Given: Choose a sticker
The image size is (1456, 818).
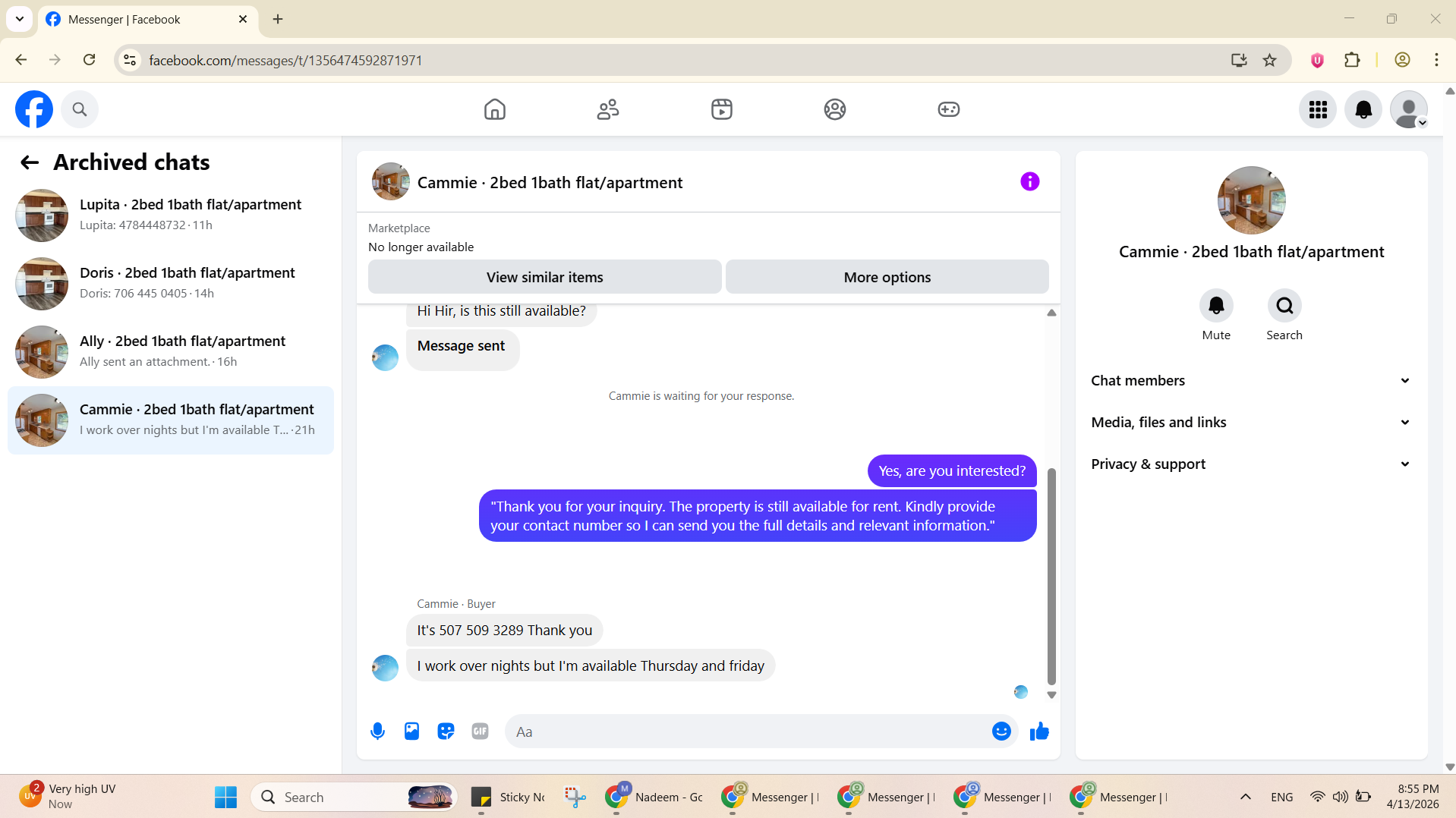Looking at the screenshot, I should [x=446, y=731].
